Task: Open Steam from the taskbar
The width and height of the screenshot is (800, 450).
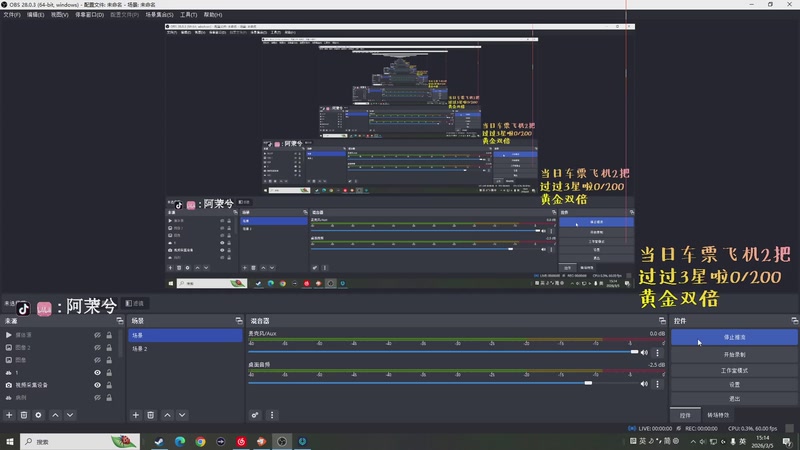Action: (159, 441)
